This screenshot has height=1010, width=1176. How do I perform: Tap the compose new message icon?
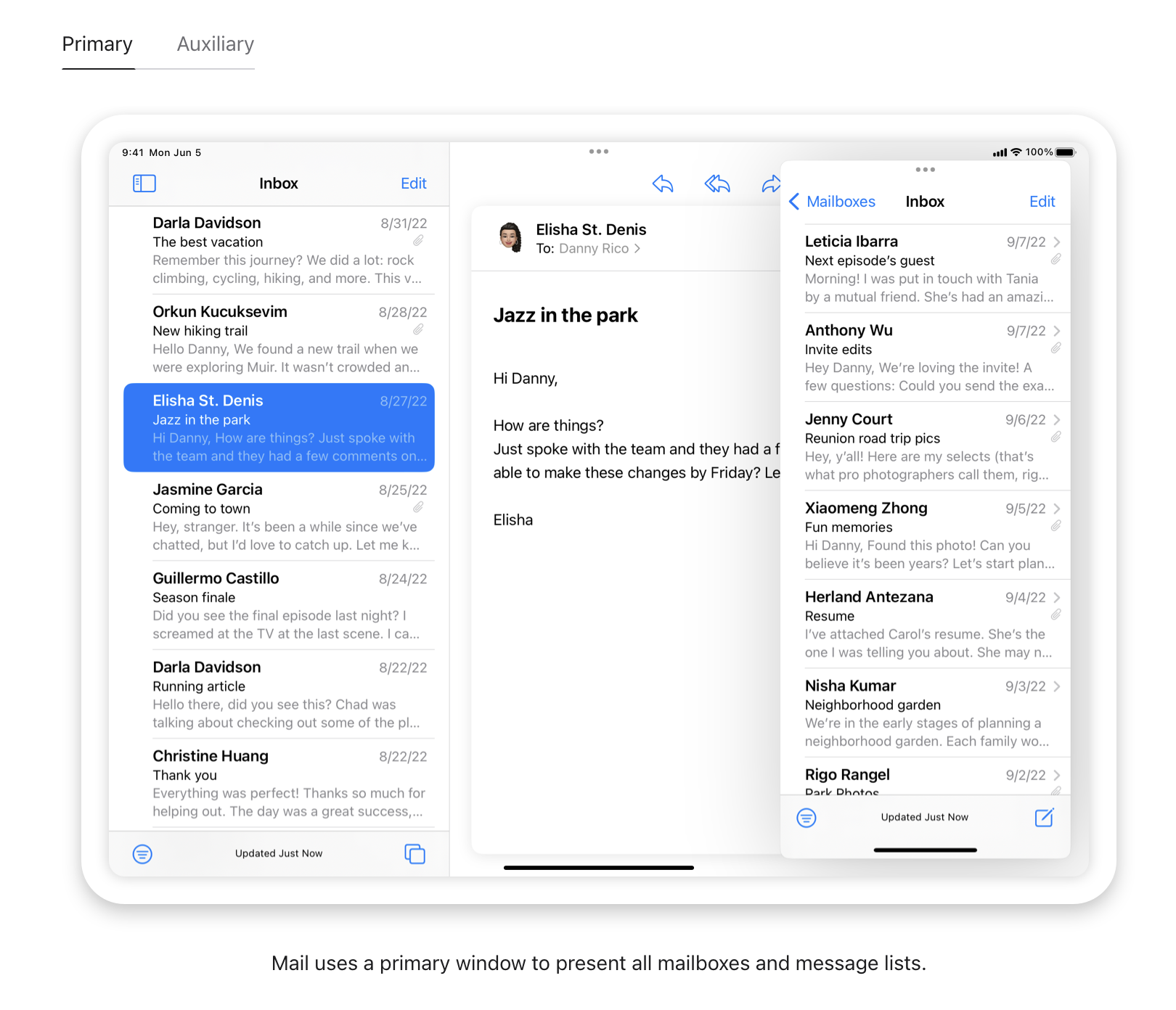[1043, 818]
